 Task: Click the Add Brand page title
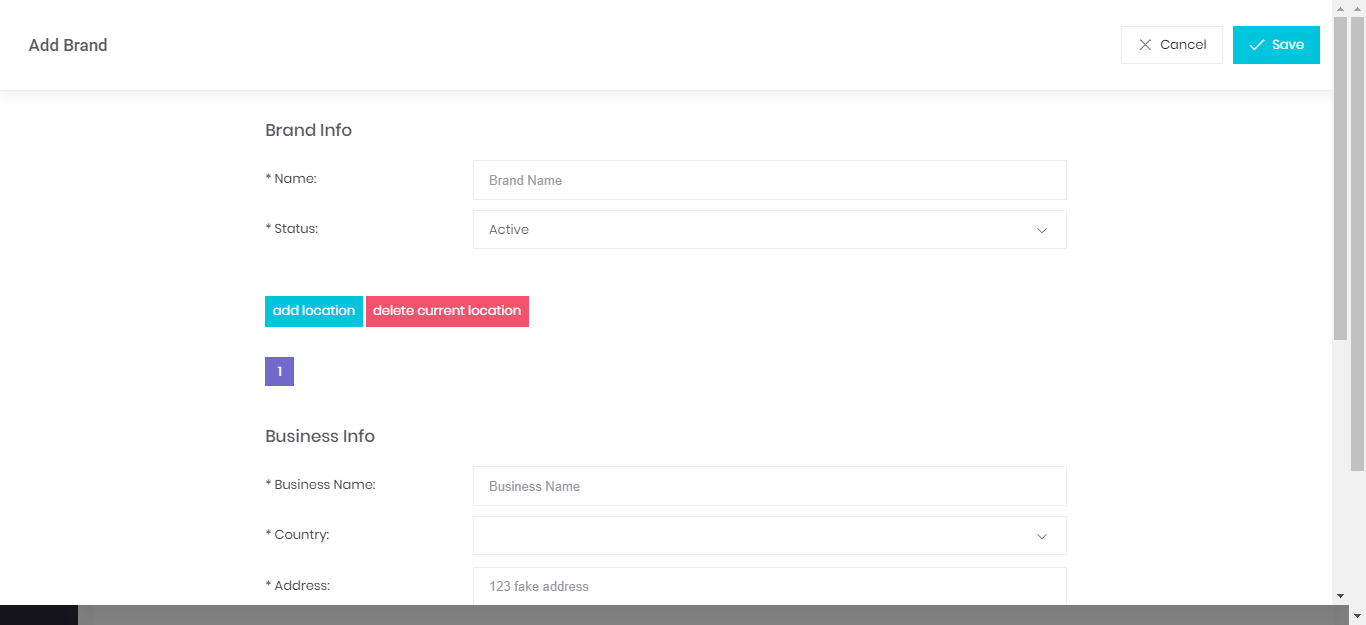(x=68, y=45)
